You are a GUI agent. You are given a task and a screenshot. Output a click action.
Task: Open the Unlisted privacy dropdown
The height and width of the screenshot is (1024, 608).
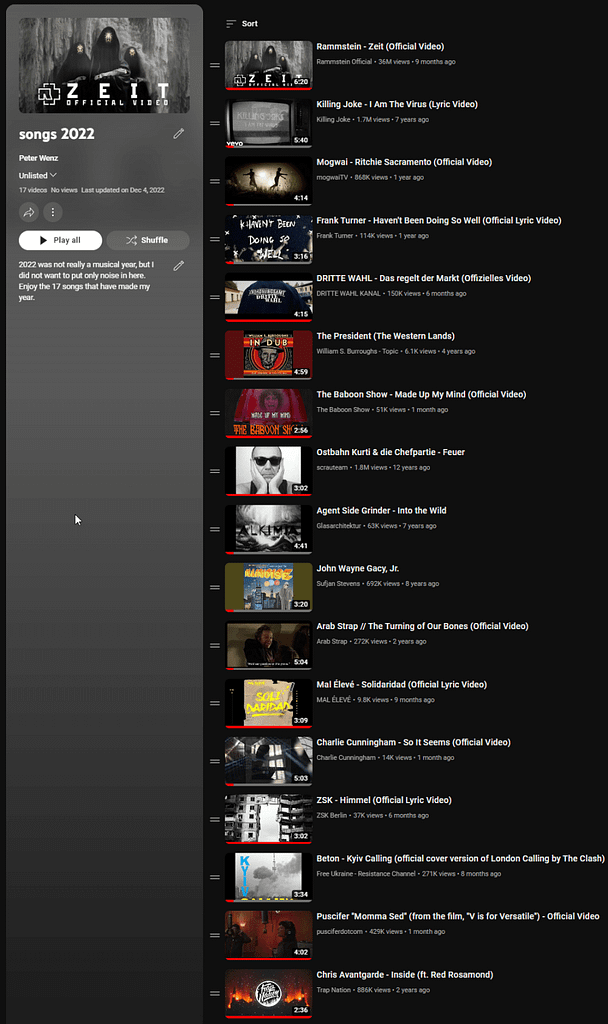point(38,176)
